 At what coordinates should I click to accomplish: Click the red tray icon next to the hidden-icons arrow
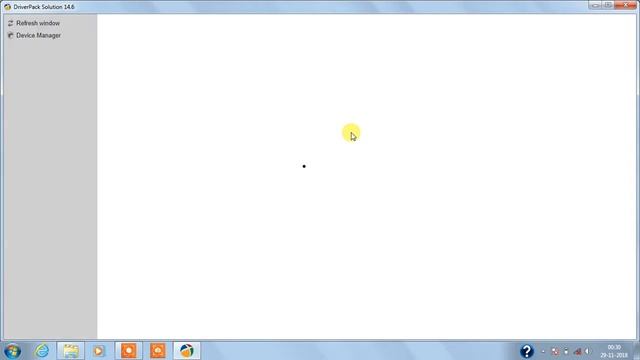click(555, 351)
